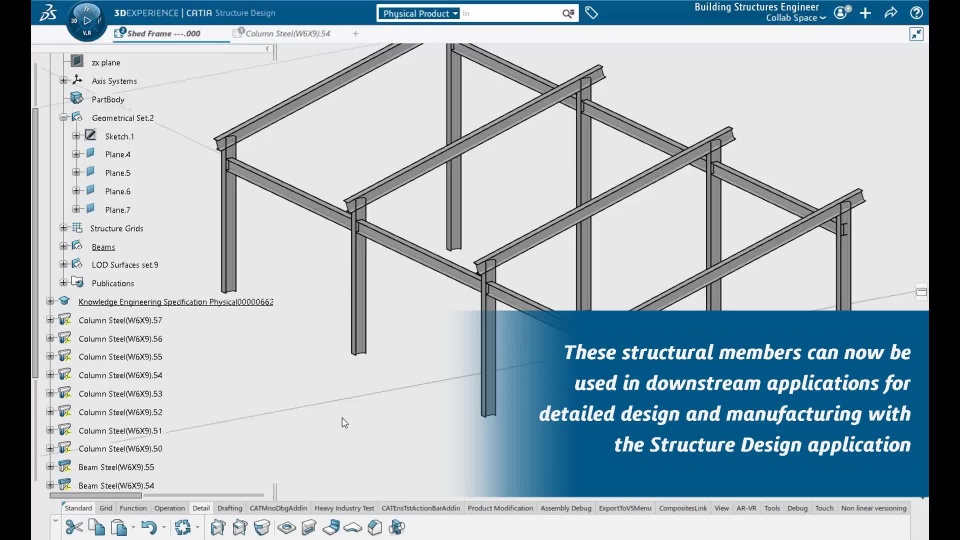The height and width of the screenshot is (540, 960).
Task: Select the cup-shaped detail tool
Action: click(x=262, y=527)
